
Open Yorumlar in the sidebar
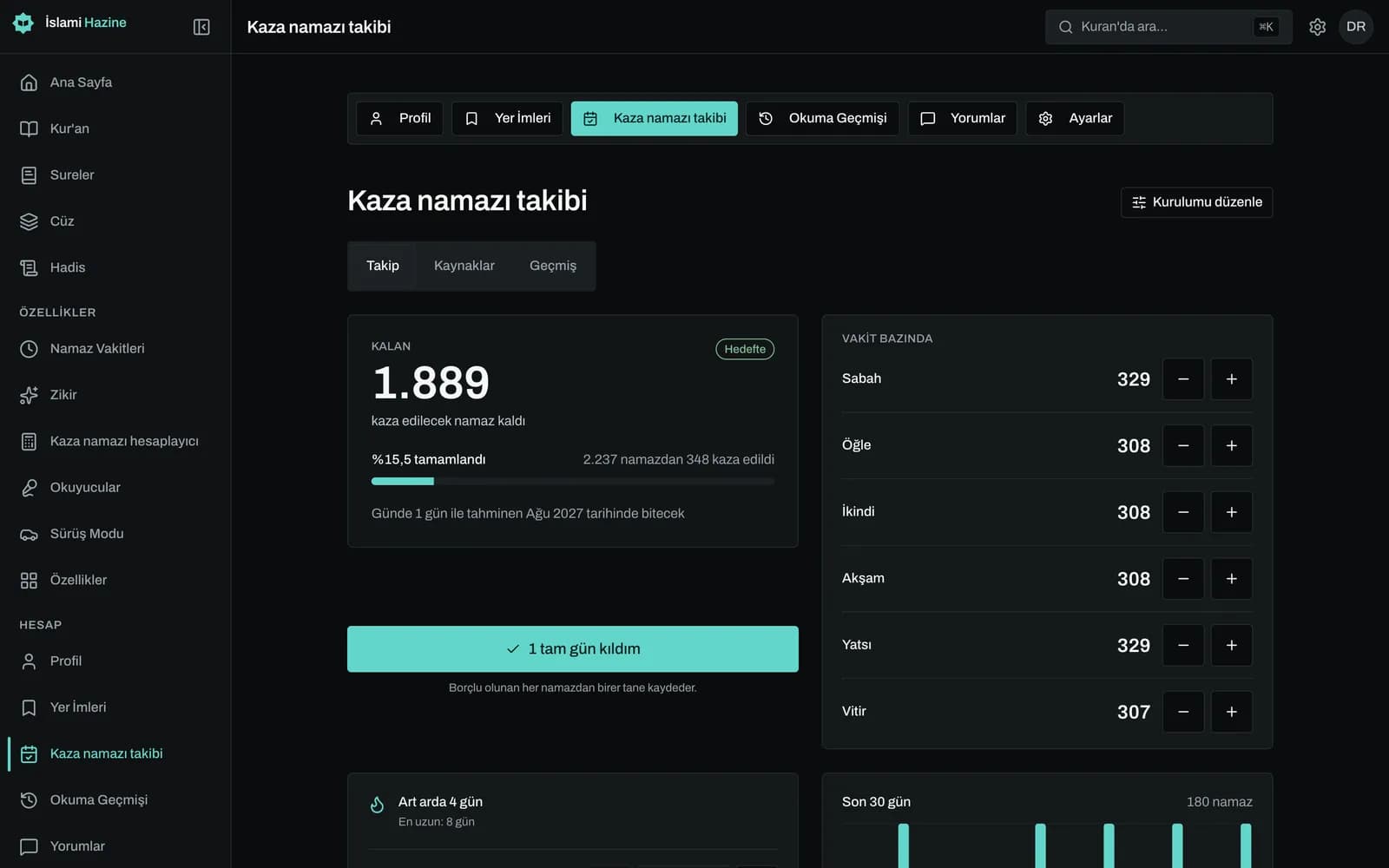(x=115, y=846)
